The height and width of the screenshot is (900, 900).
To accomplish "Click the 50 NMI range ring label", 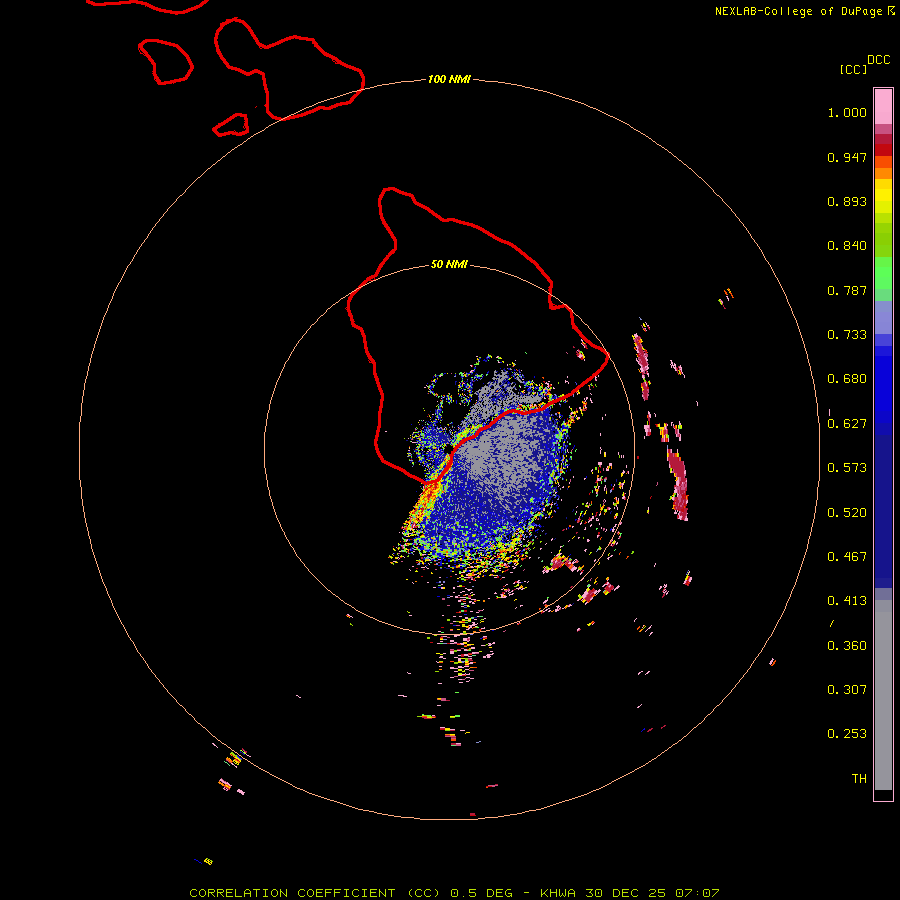I will (449, 265).
